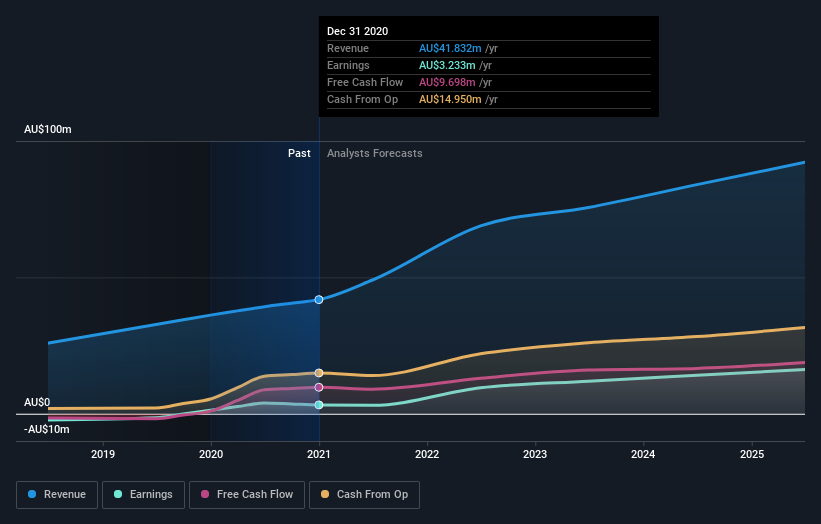Click the 2020 x-axis label
Viewport: 821px width, 524px height.
pos(211,454)
